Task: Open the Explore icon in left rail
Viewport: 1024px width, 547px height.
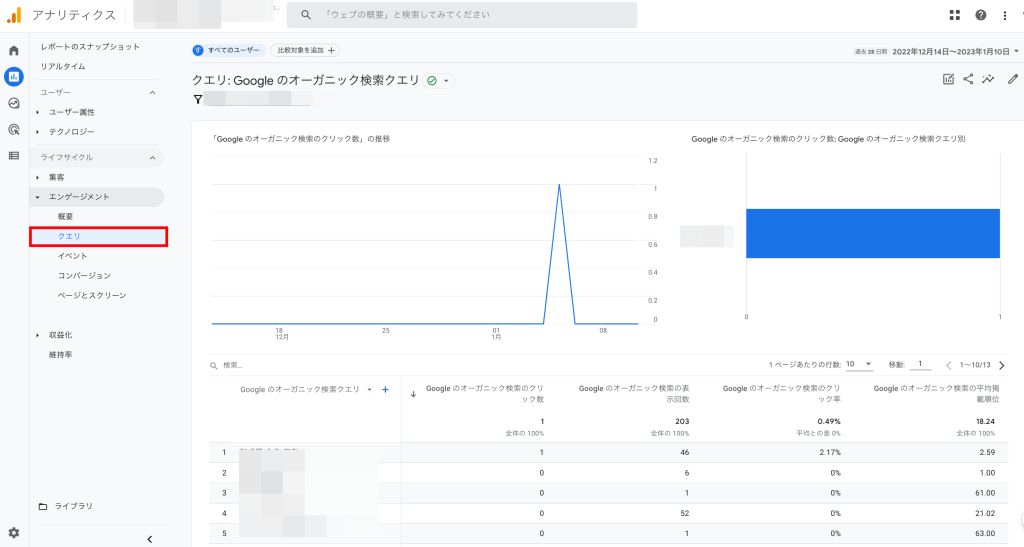Action: coord(14,103)
